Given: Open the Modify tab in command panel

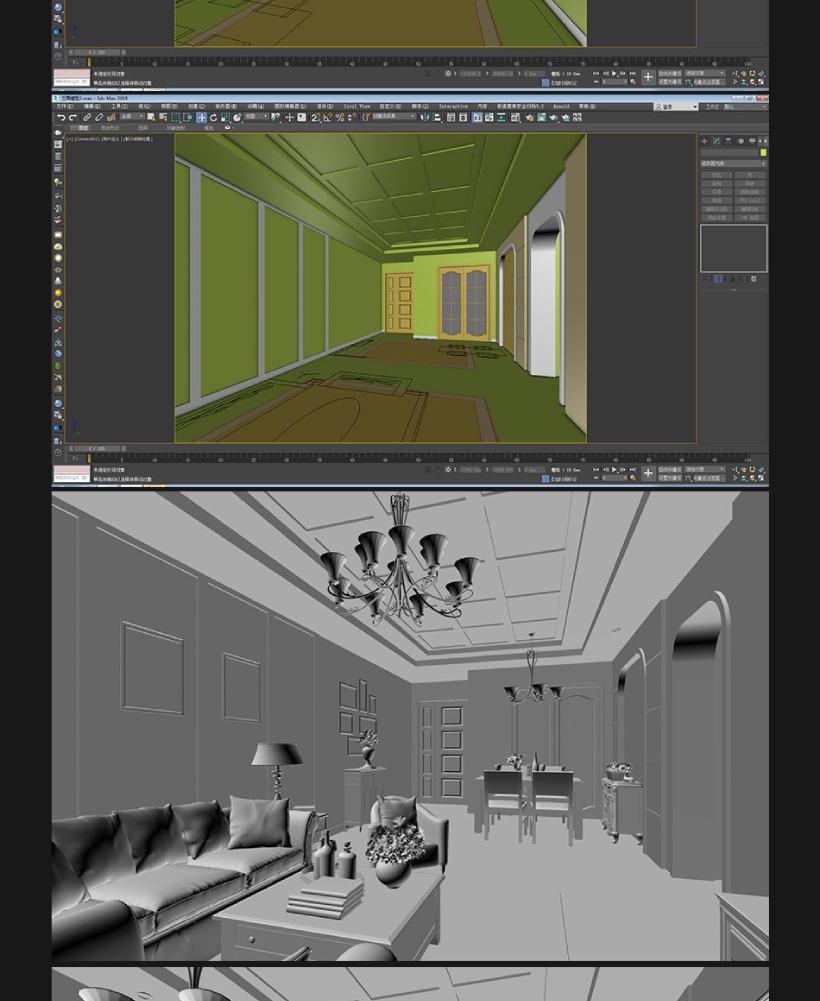Looking at the screenshot, I should [716, 141].
